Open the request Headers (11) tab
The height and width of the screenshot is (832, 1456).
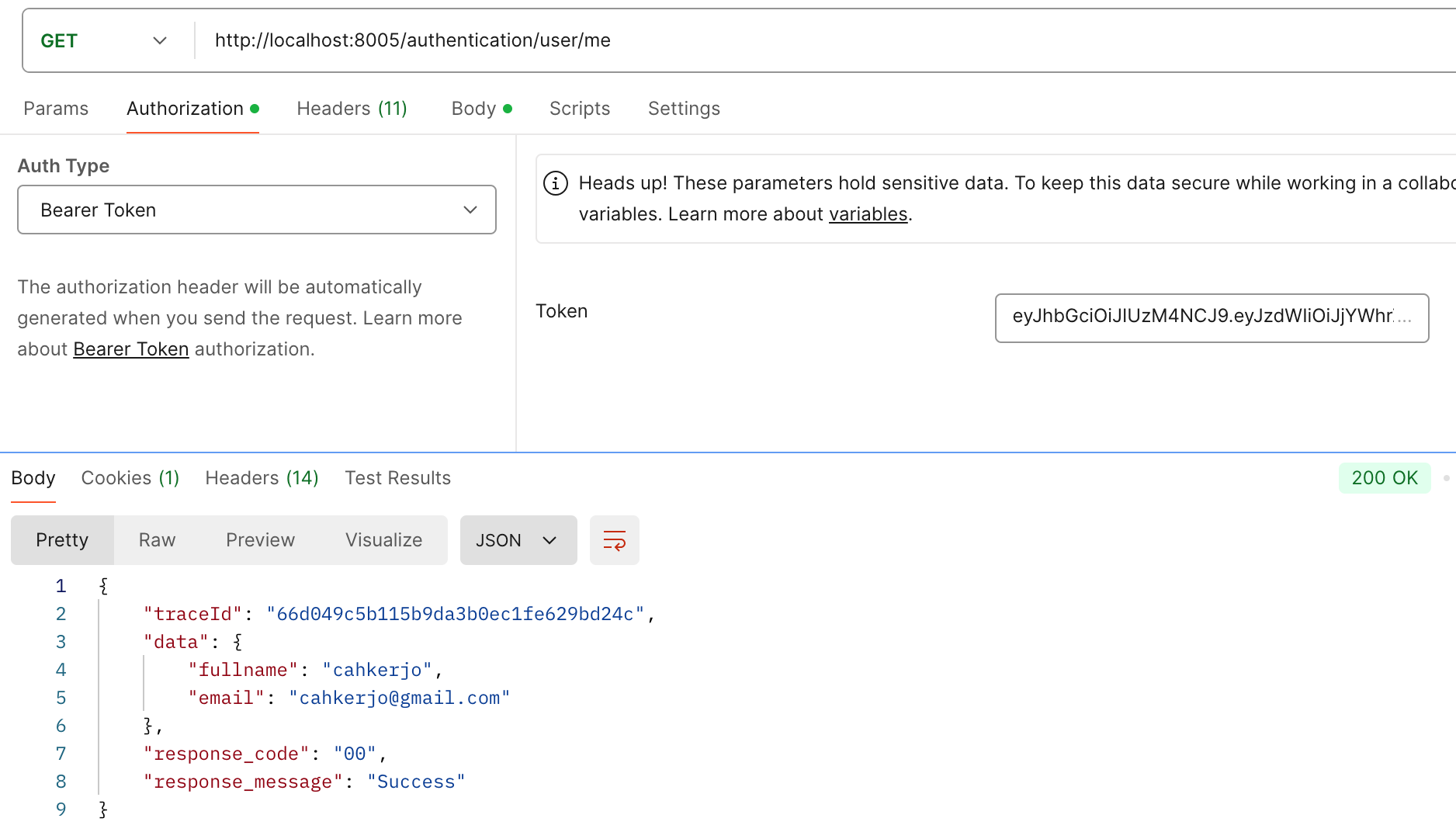(x=352, y=109)
